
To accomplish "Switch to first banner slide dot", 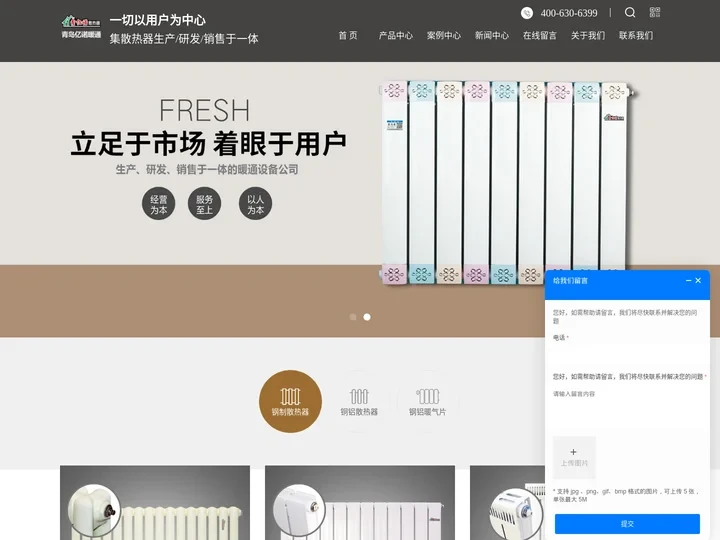I will point(353,317).
